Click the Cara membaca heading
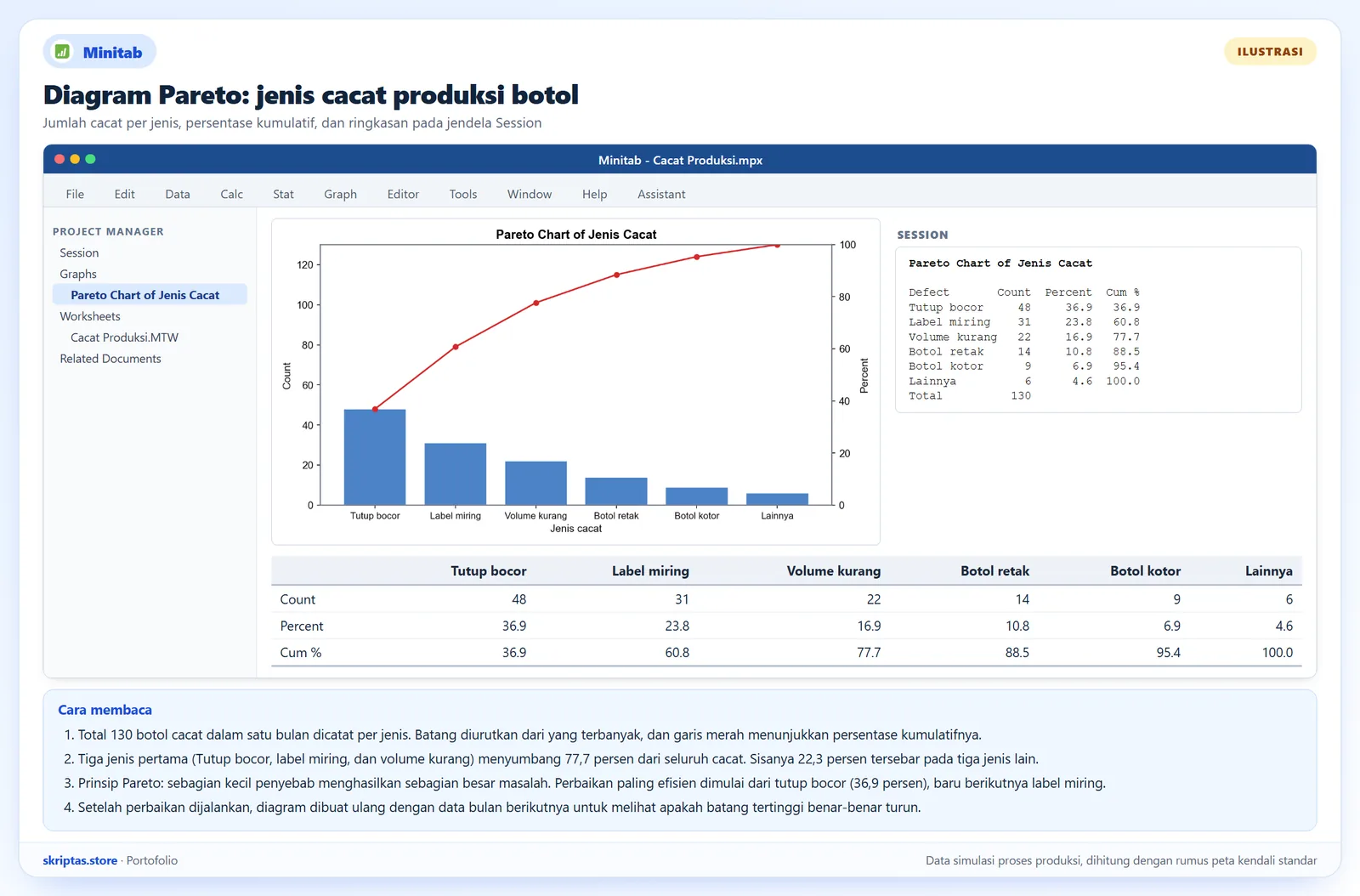 [x=105, y=710]
